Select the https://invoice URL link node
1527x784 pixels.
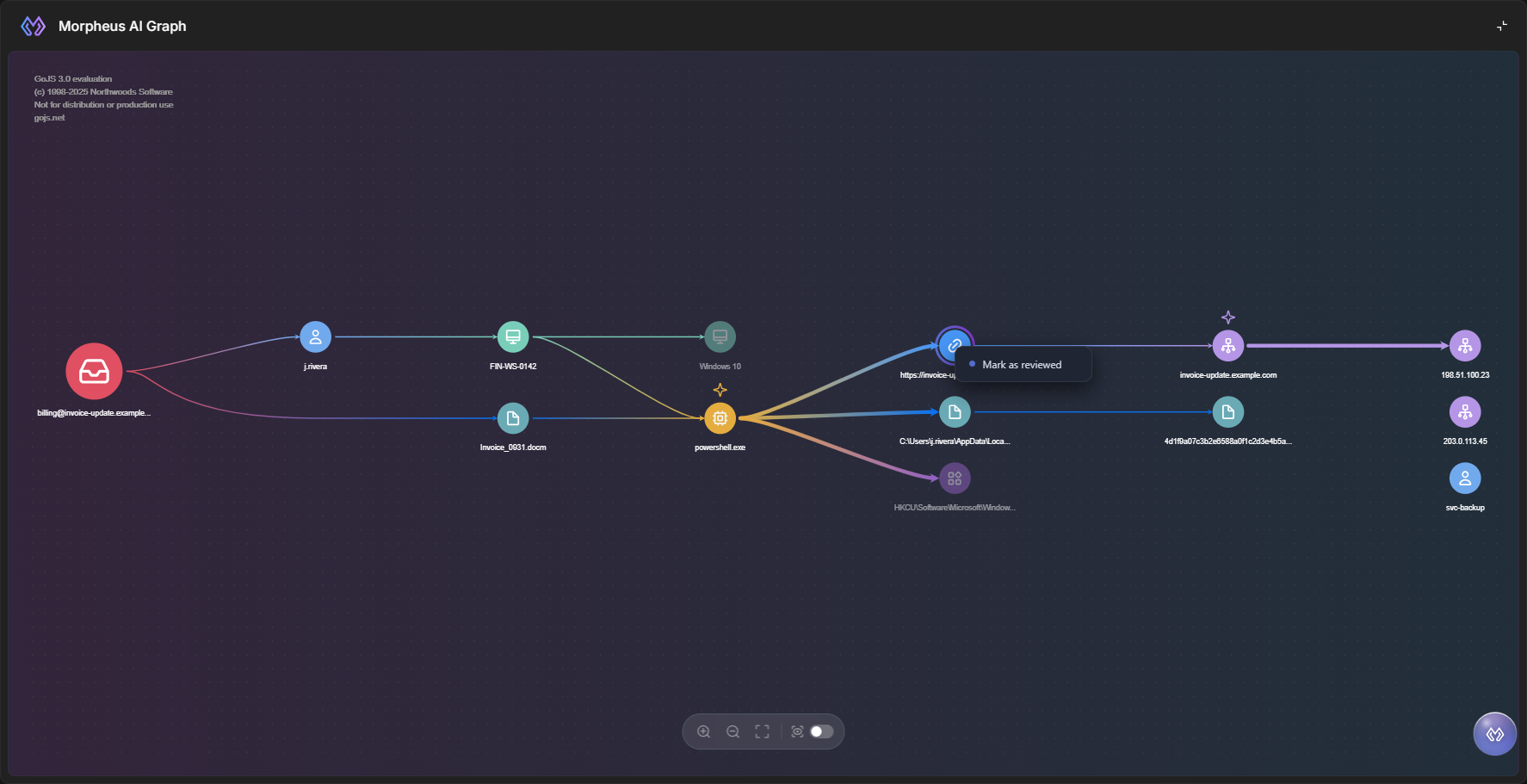954,345
